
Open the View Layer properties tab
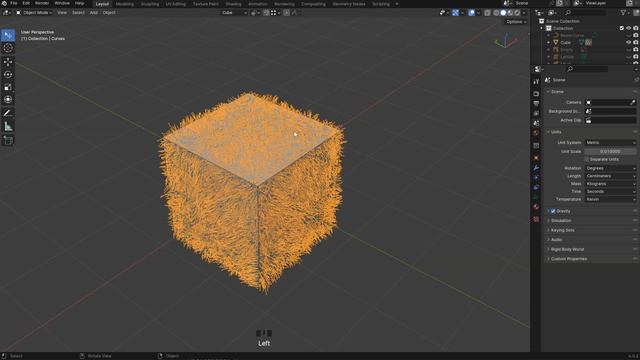(536, 113)
